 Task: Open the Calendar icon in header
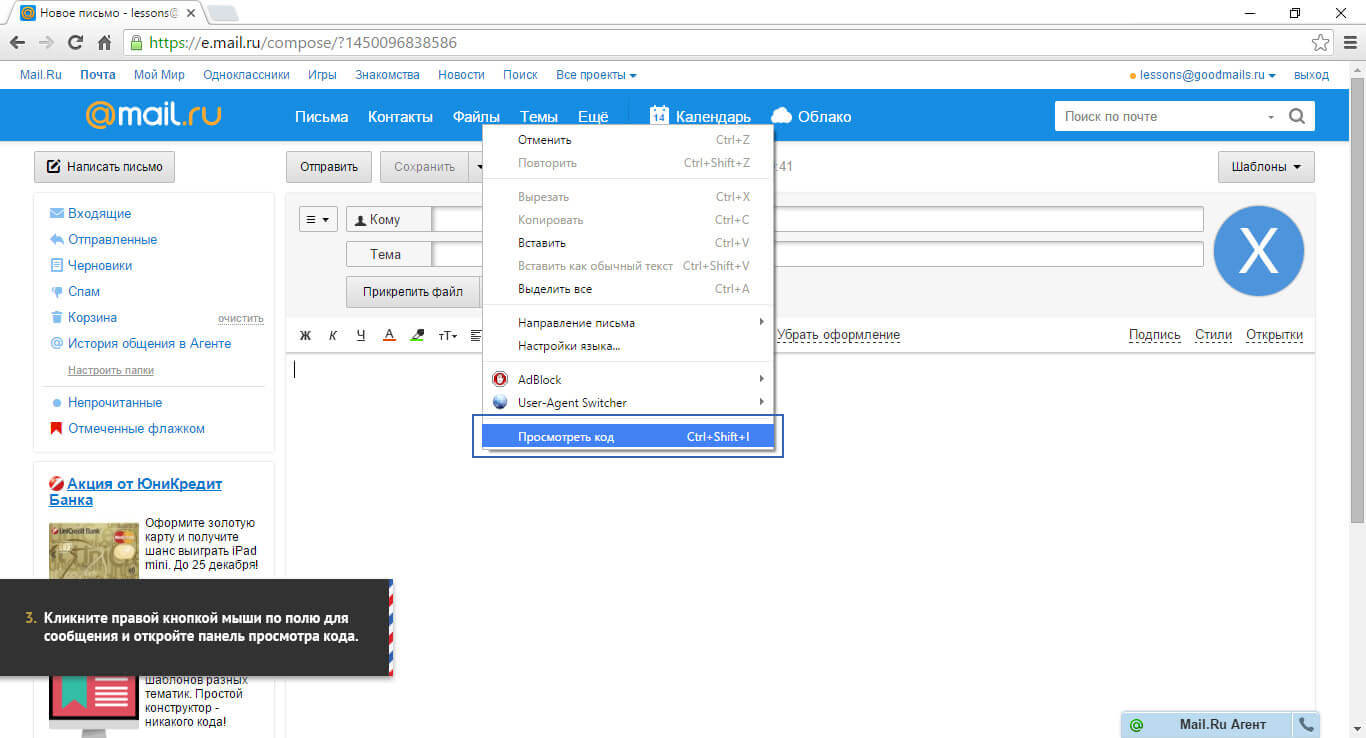coord(658,116)
